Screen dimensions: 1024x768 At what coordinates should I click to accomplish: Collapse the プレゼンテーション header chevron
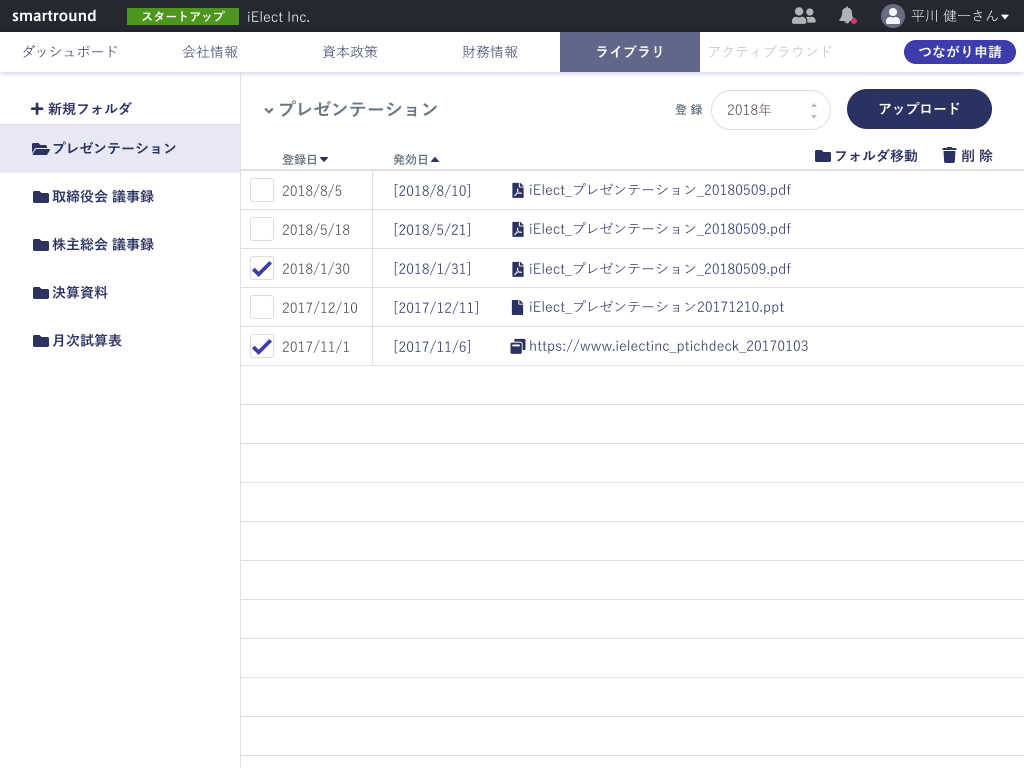(268, 110)
